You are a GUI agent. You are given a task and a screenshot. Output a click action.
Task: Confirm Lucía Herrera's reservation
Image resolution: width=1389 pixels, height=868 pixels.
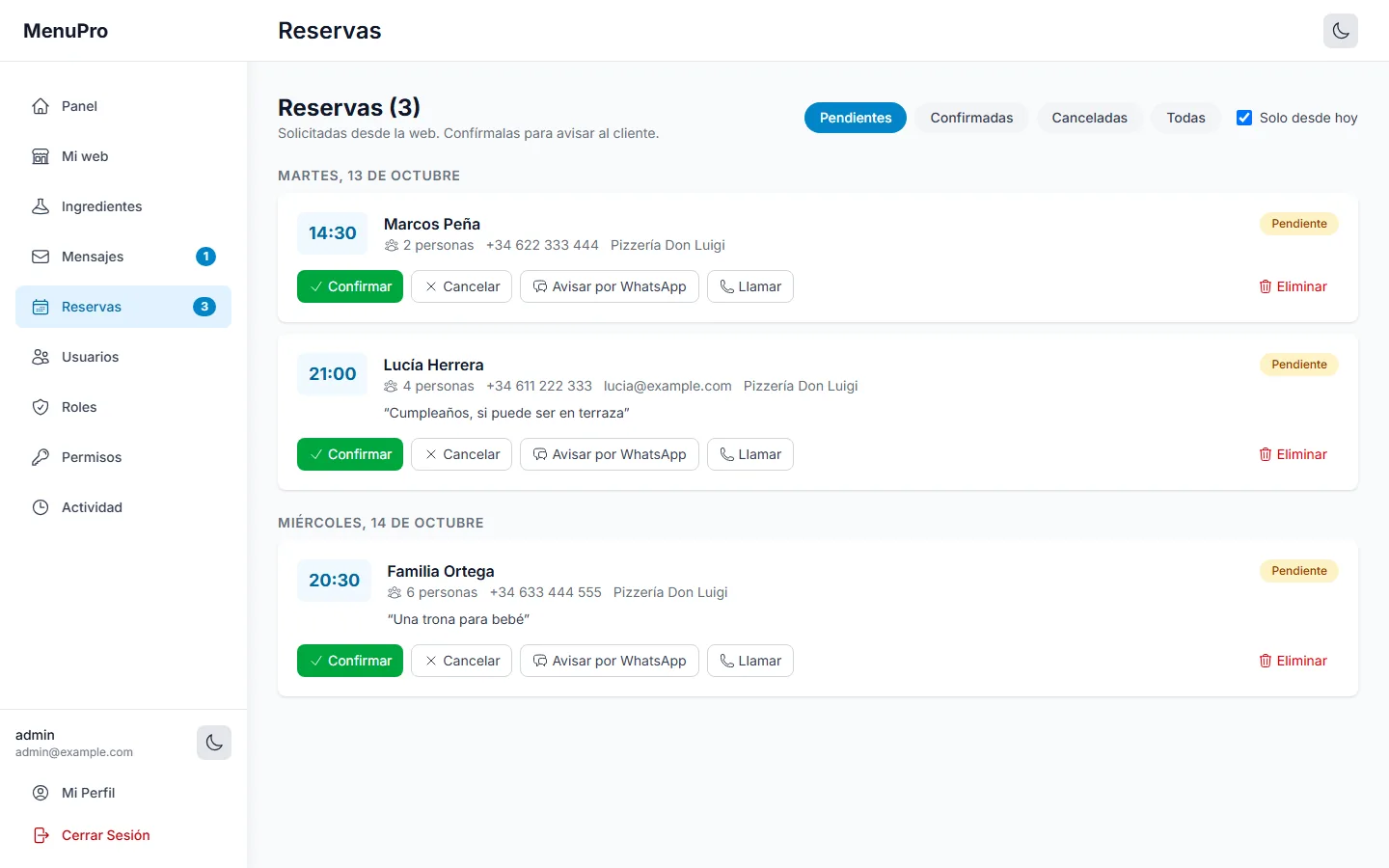pyautogui.click(x=350, y=454)
